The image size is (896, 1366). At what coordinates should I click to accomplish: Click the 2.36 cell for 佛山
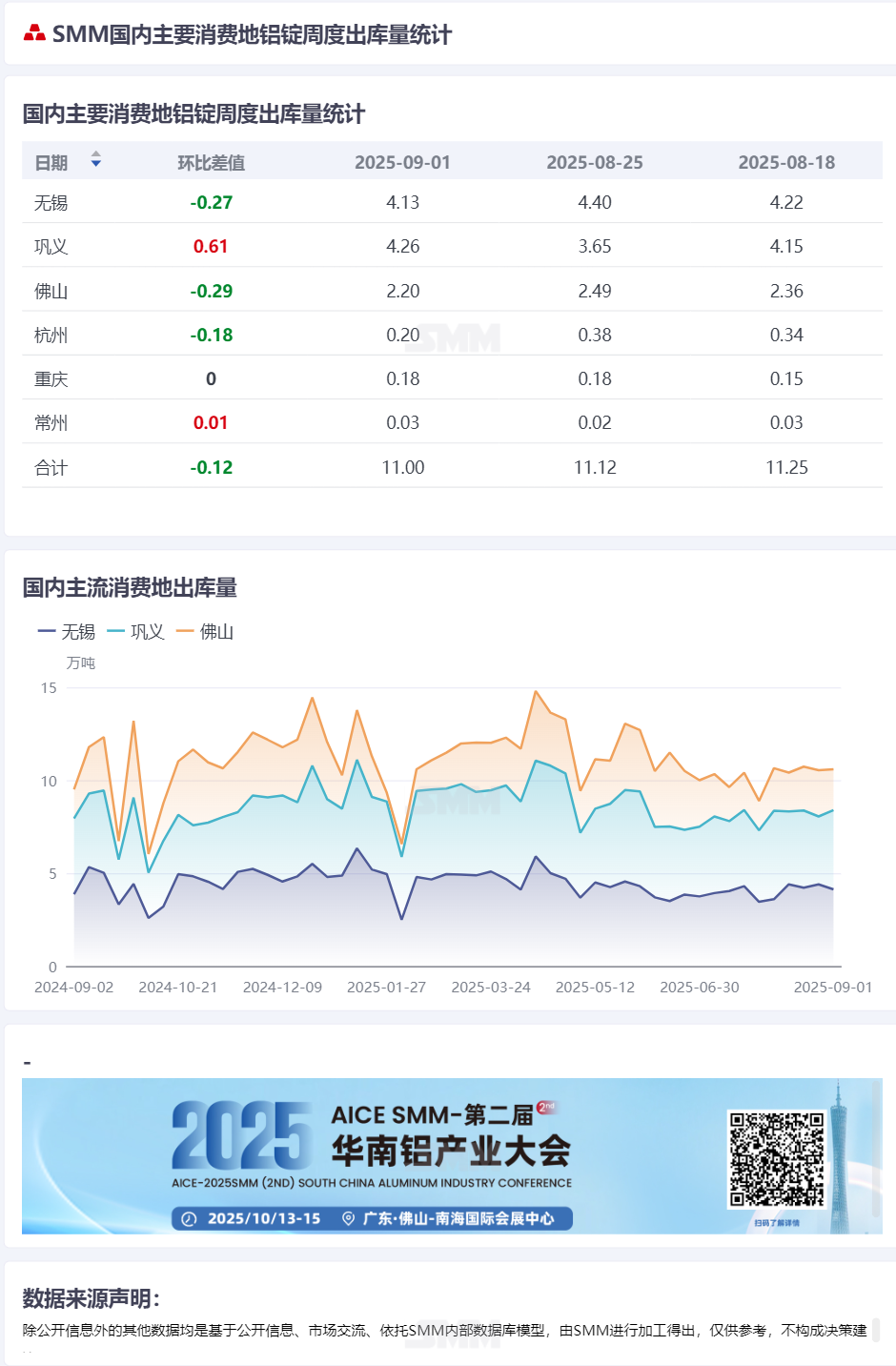[786, 291]
